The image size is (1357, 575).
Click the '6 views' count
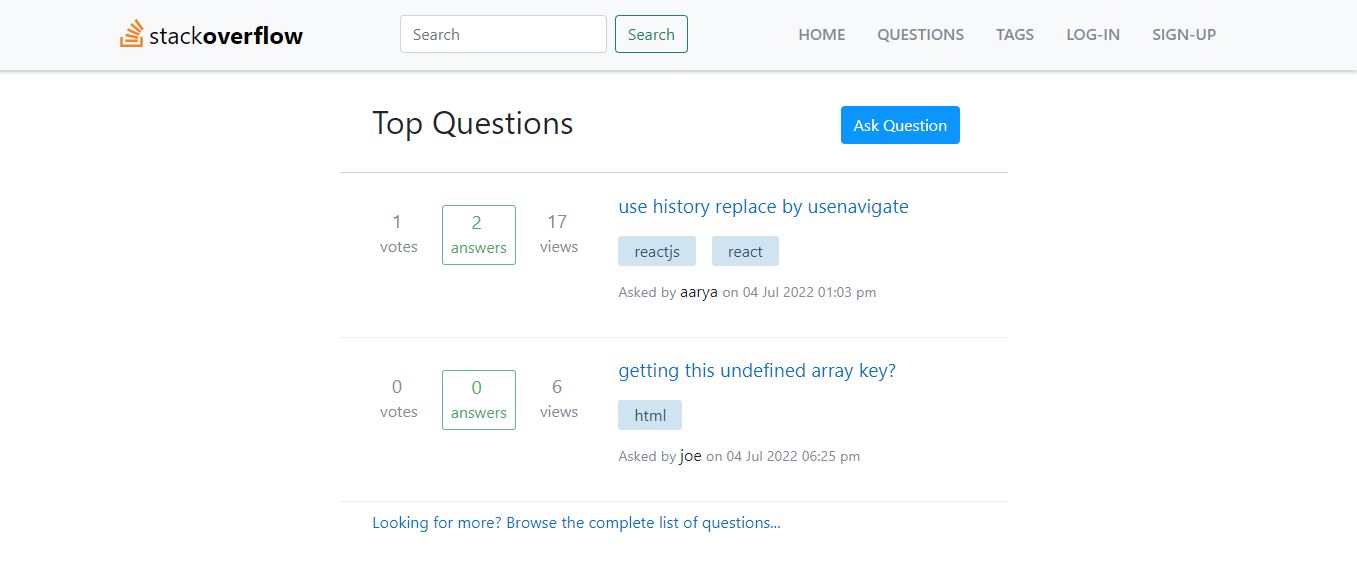coord(558,399)
